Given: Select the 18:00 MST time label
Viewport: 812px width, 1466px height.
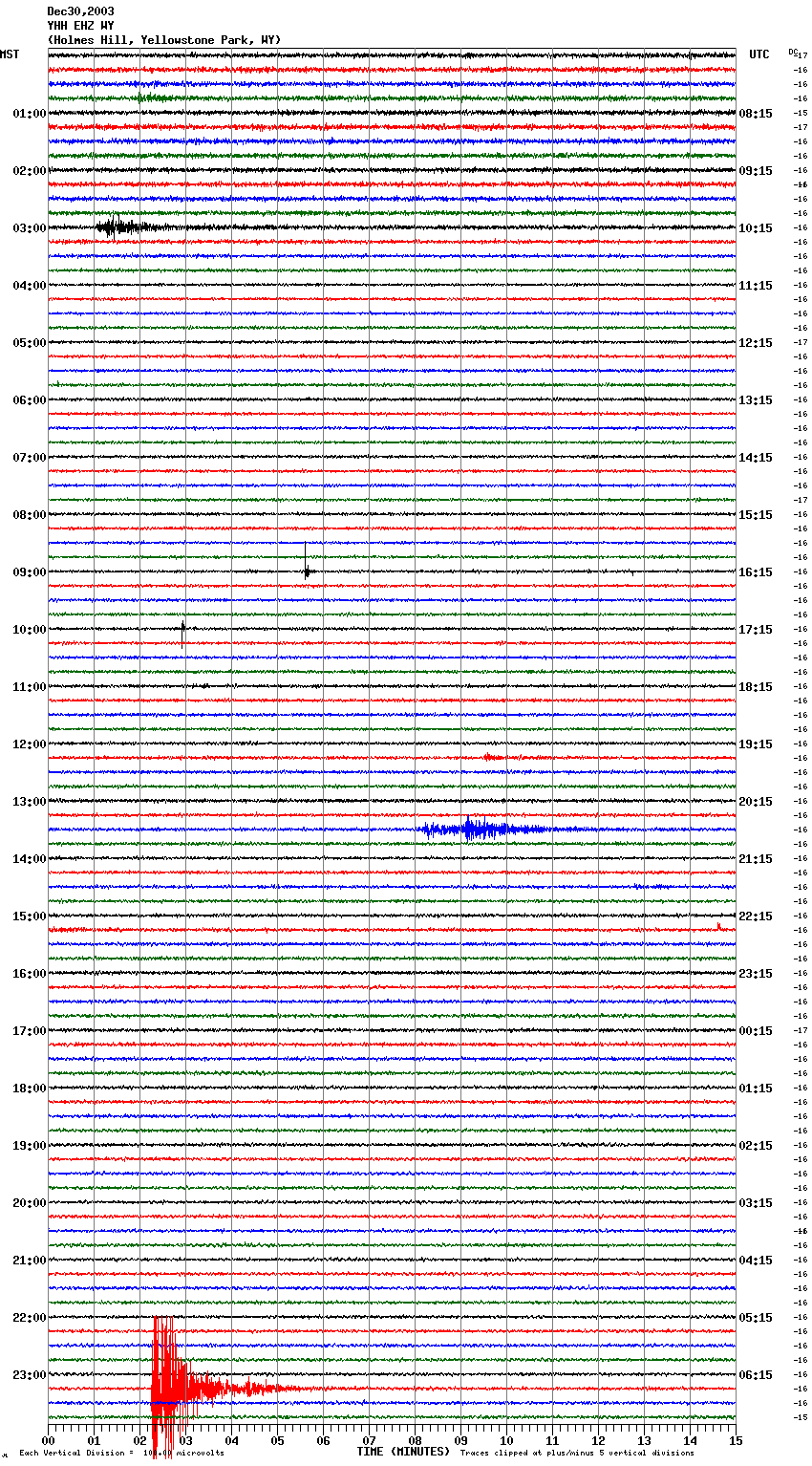Looking at the screenshot, I should coord(30,1089).
